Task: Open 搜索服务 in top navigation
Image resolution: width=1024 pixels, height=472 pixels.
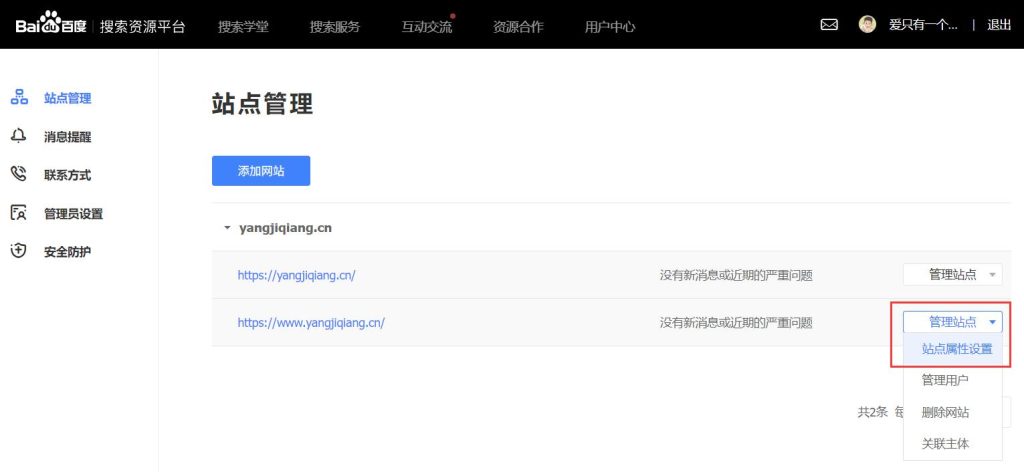Action: (x=335, y=27)
